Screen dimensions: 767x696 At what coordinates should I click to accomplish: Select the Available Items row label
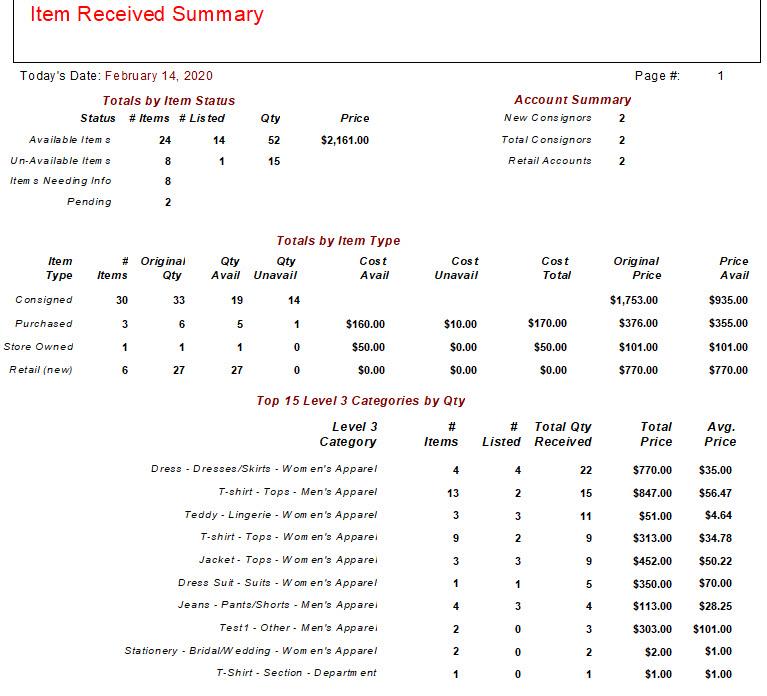69,140
